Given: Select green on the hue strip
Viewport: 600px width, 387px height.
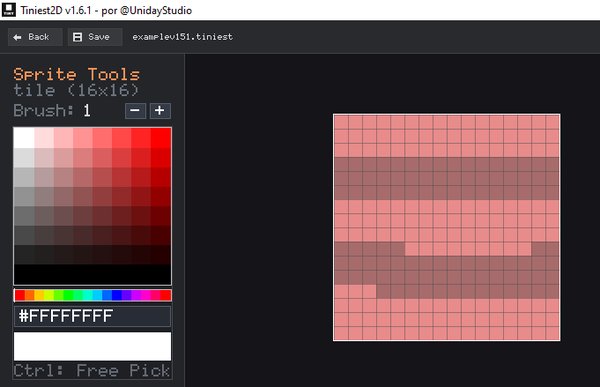Looking at the screenshot, I should (68, 295).
